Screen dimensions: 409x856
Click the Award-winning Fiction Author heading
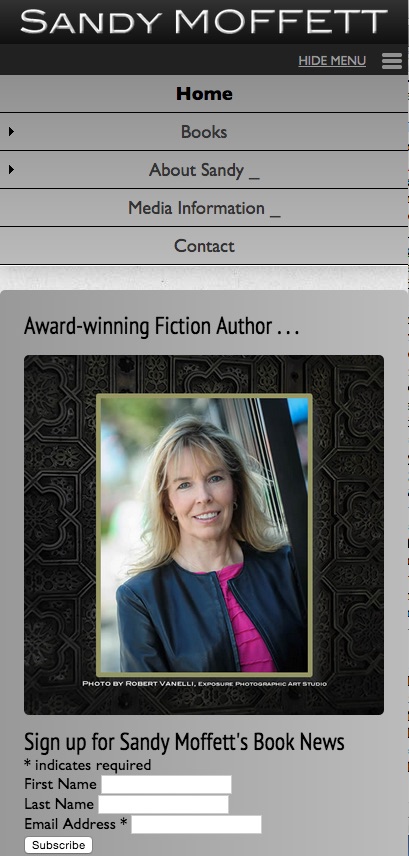click(x=162, y=326)
